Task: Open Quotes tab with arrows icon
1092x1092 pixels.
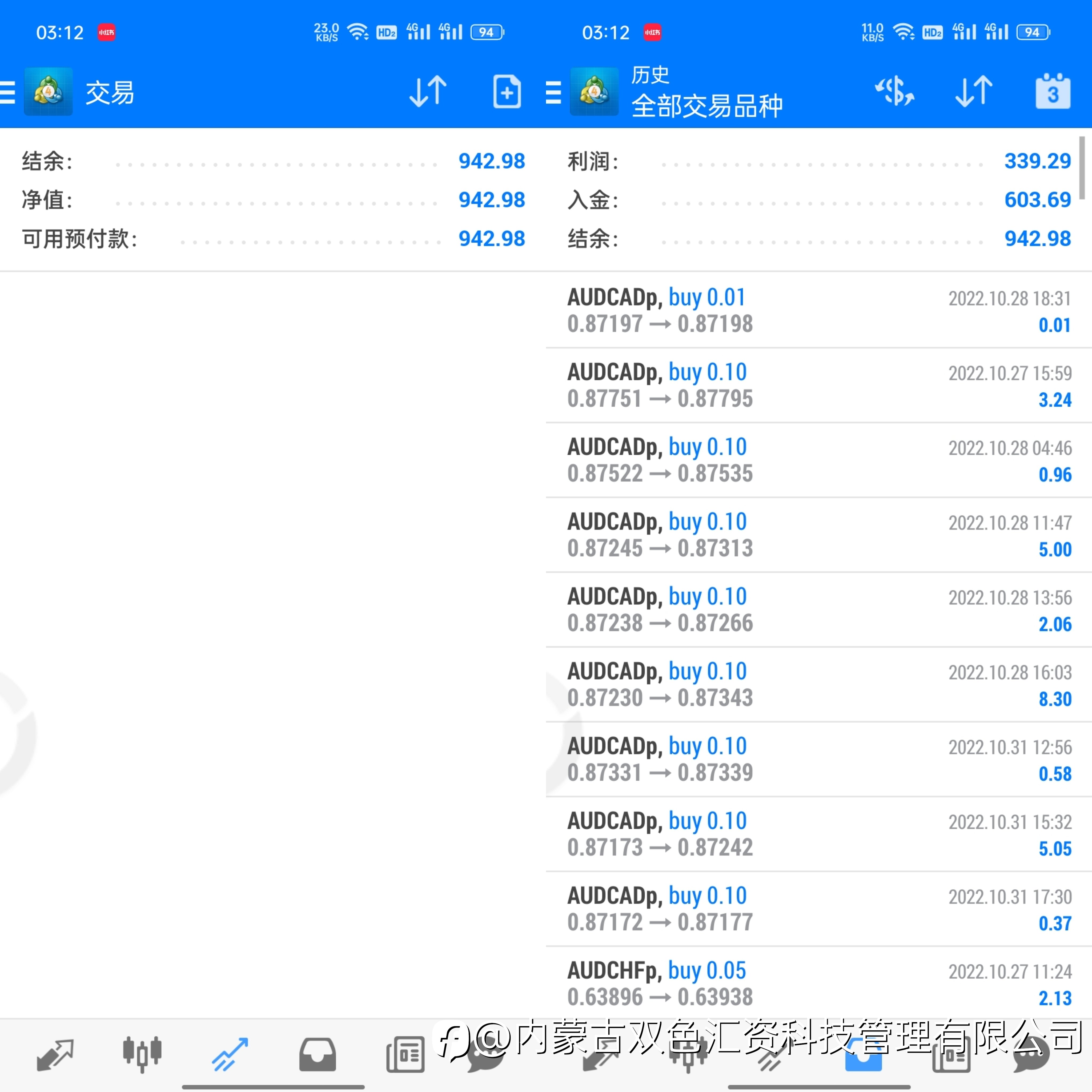Action: pos(55,1055)
